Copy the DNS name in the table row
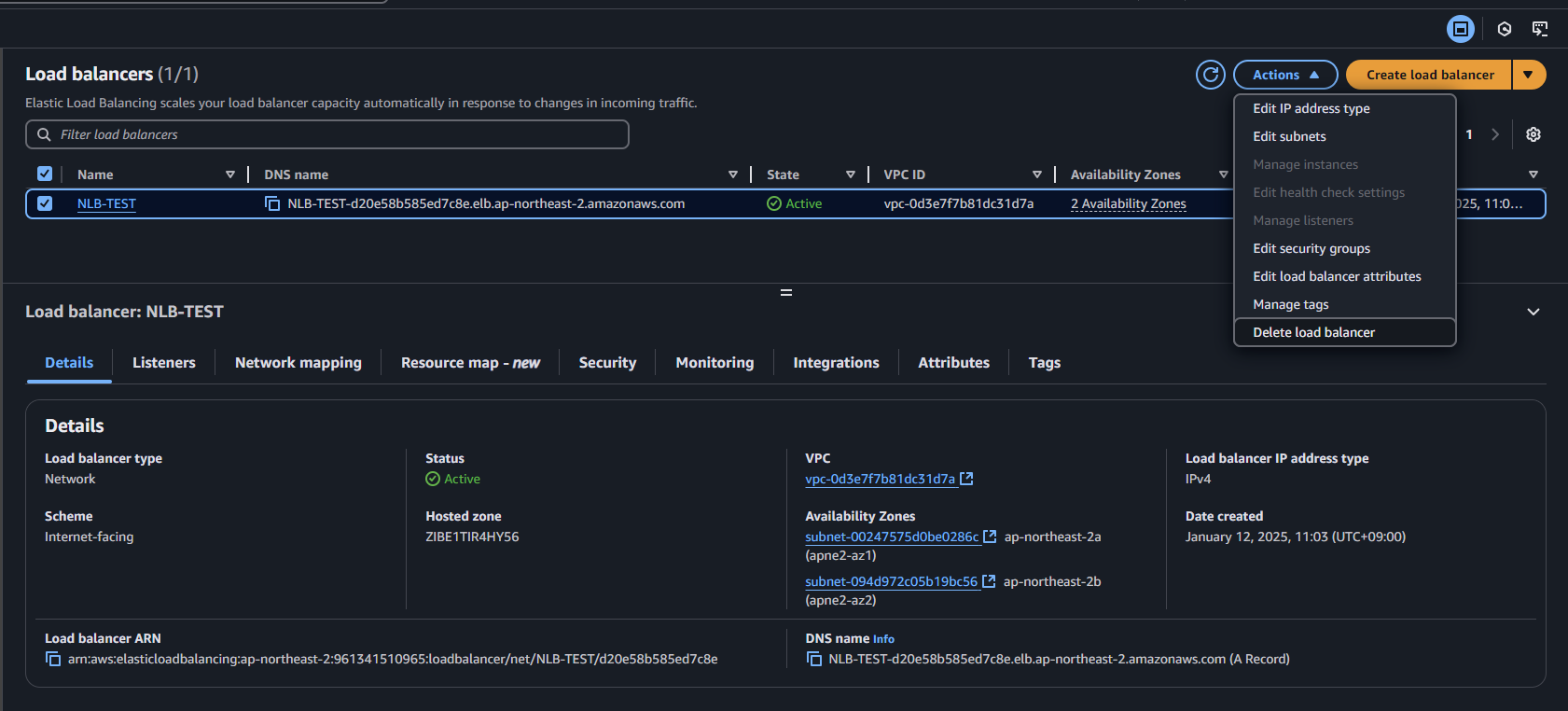The width and height of the screenshot is (1568, 711). [x=272, y=203]
